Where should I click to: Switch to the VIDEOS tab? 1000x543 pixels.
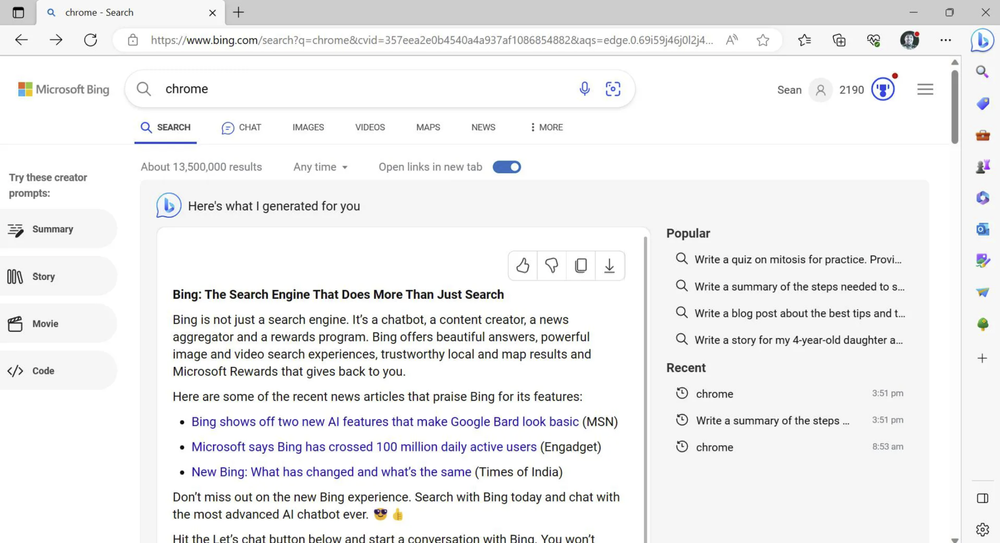[370, 128]
